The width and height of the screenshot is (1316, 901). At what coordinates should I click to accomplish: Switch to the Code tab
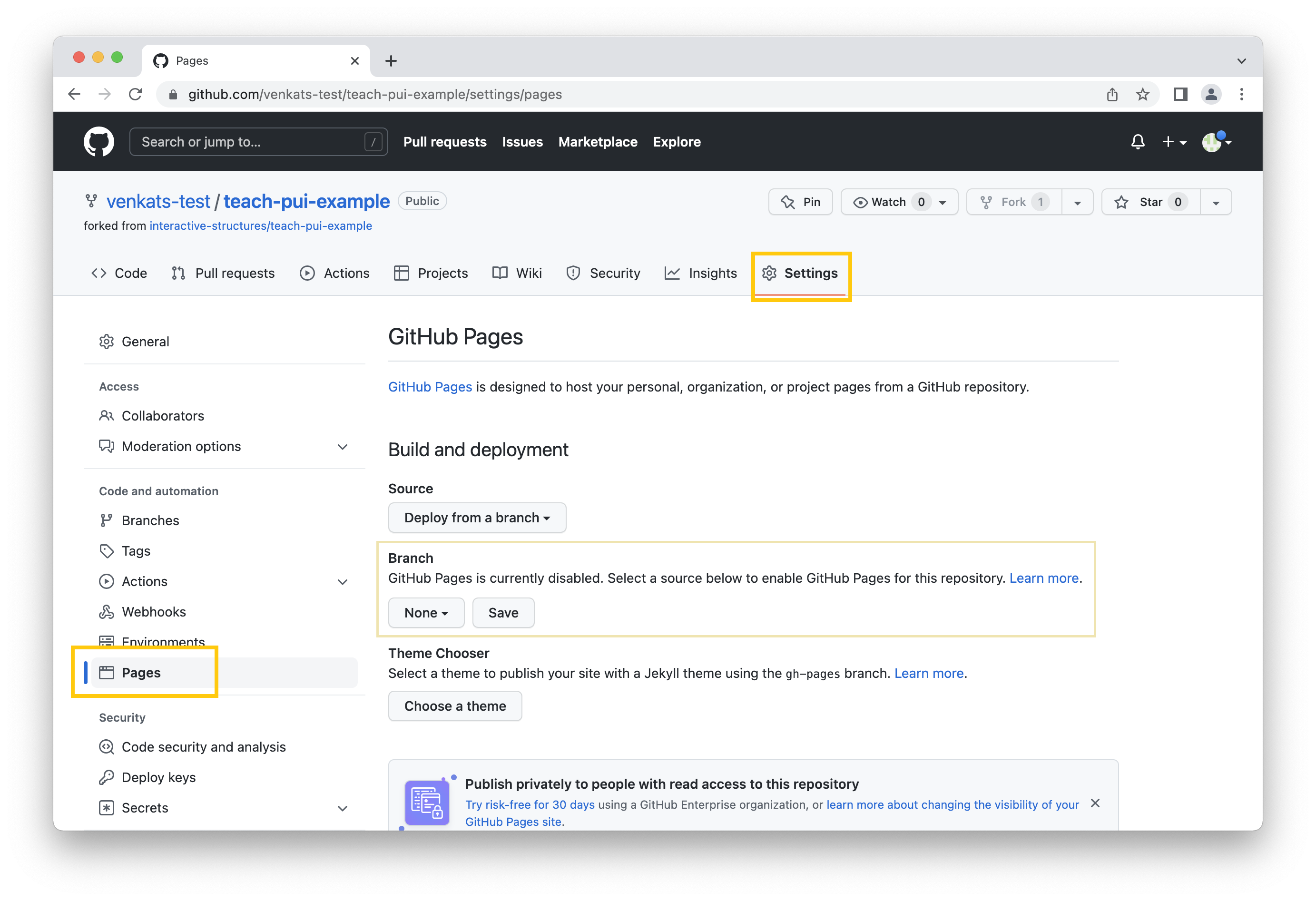click(x=119, y=273)
